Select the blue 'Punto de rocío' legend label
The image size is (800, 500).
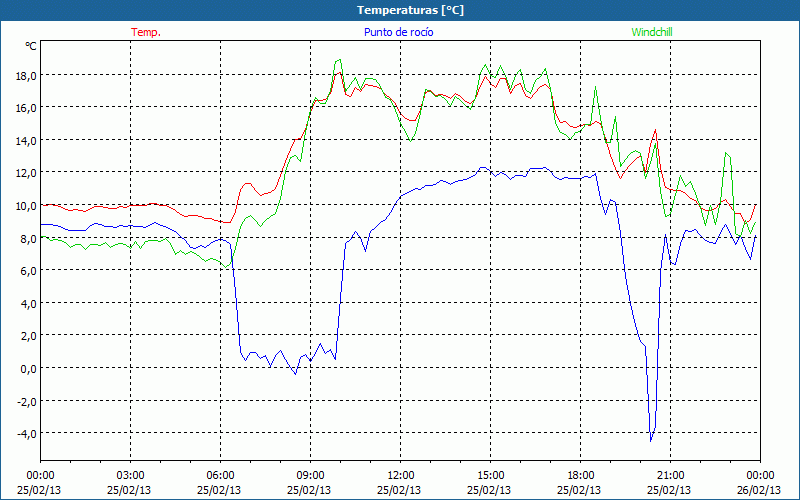(398, 32)
